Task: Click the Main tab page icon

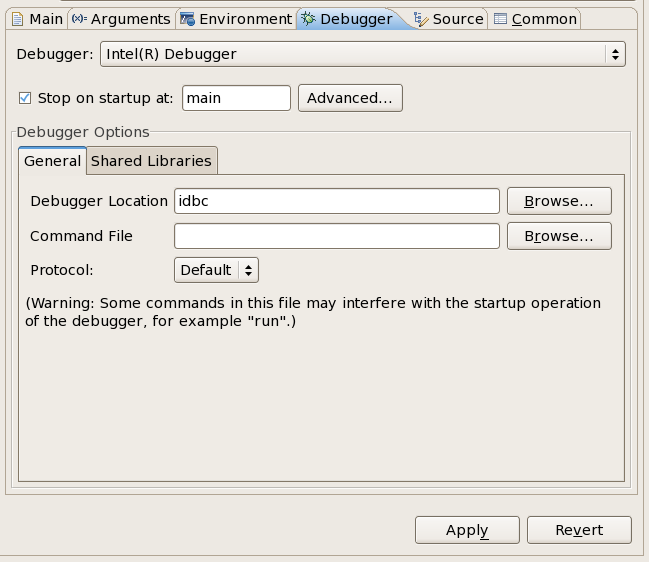Action: pos(17,19)
